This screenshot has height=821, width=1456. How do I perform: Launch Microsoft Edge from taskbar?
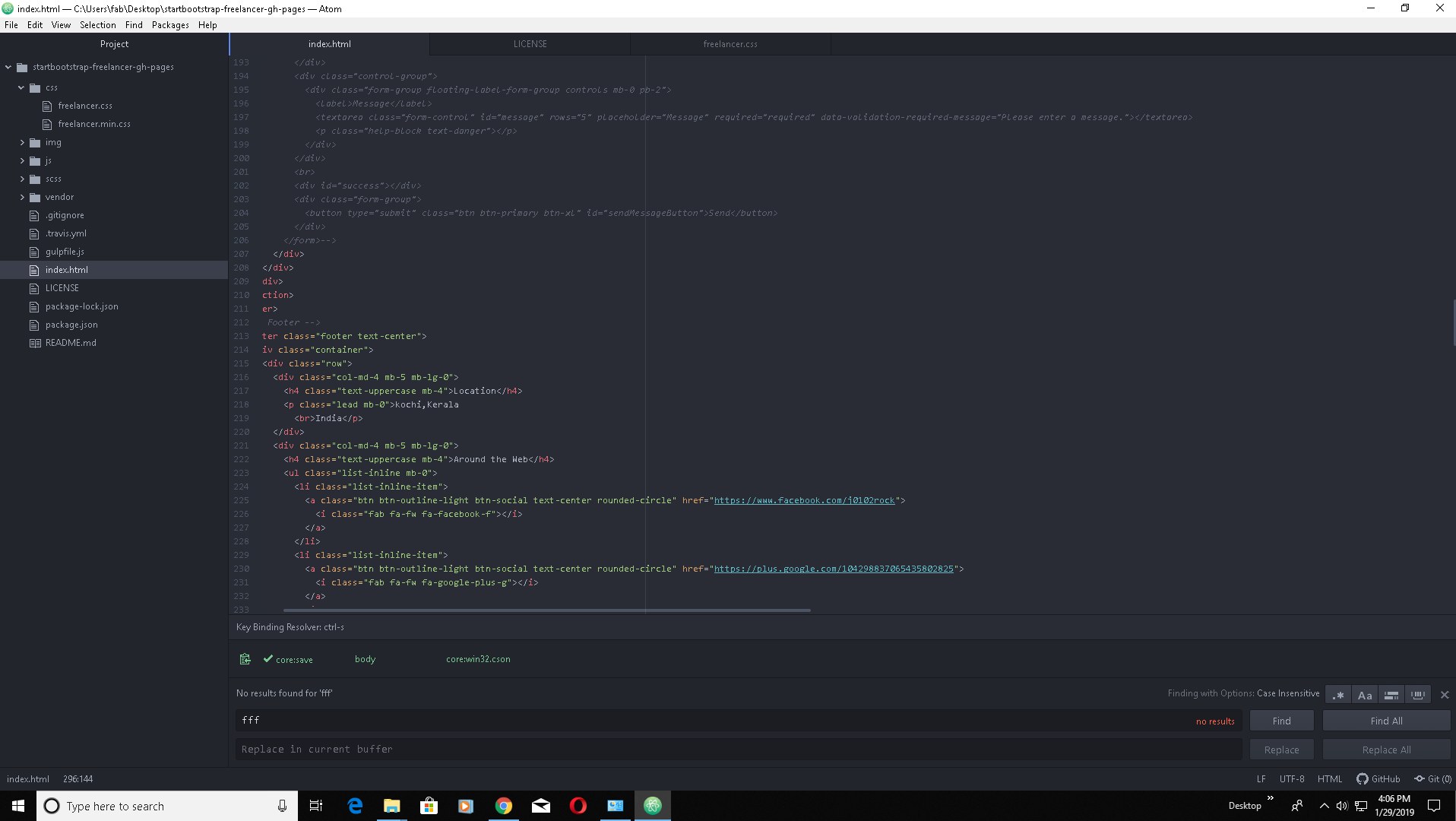point(354,806)
